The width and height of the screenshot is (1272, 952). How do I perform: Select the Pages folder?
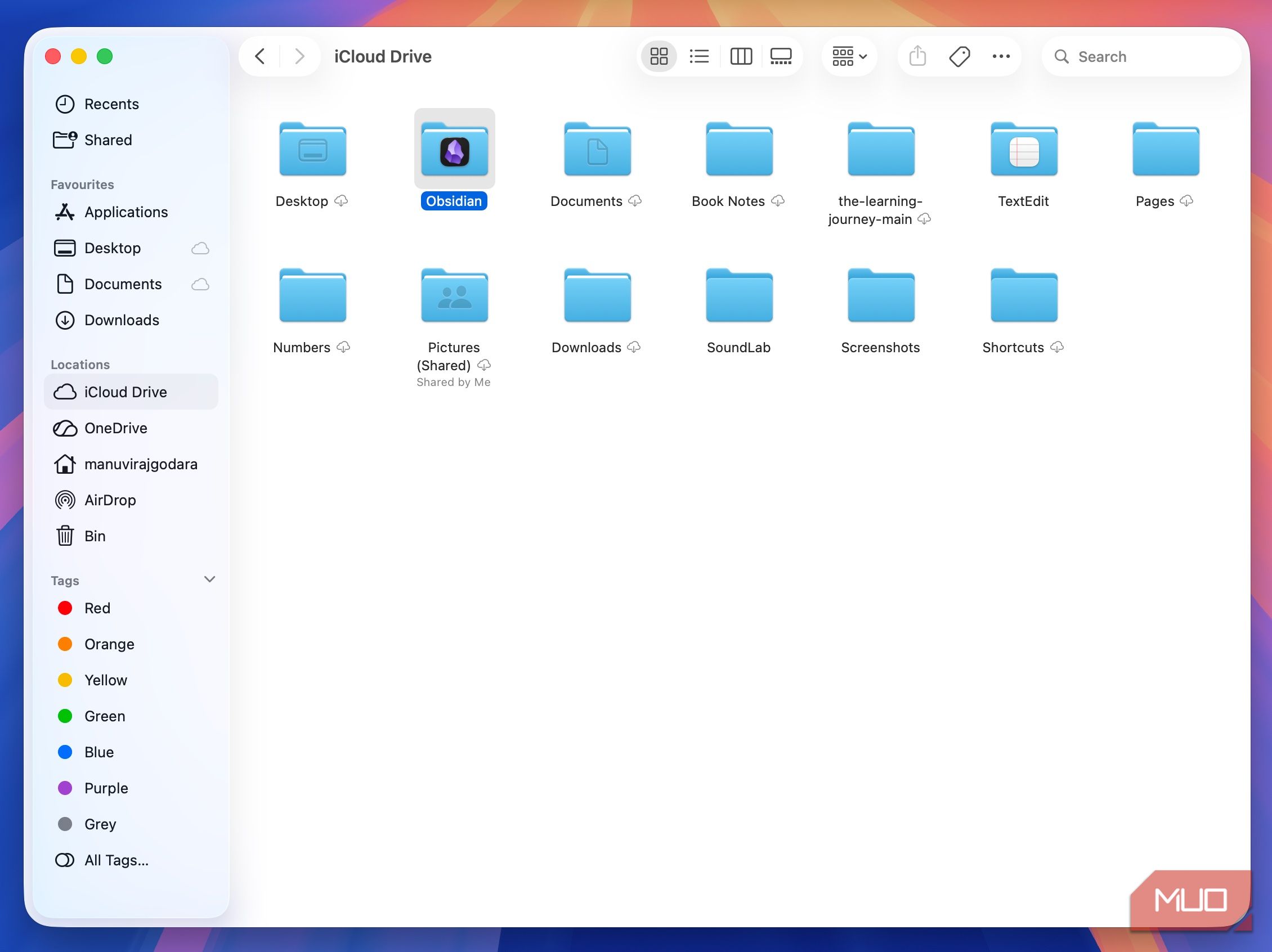tap(1166, 149)
